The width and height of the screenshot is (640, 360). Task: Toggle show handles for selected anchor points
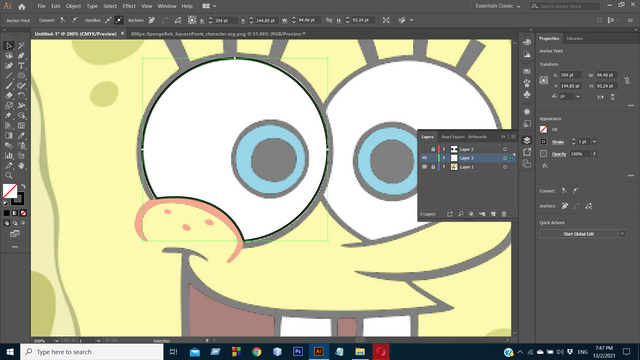pos(108,20)
